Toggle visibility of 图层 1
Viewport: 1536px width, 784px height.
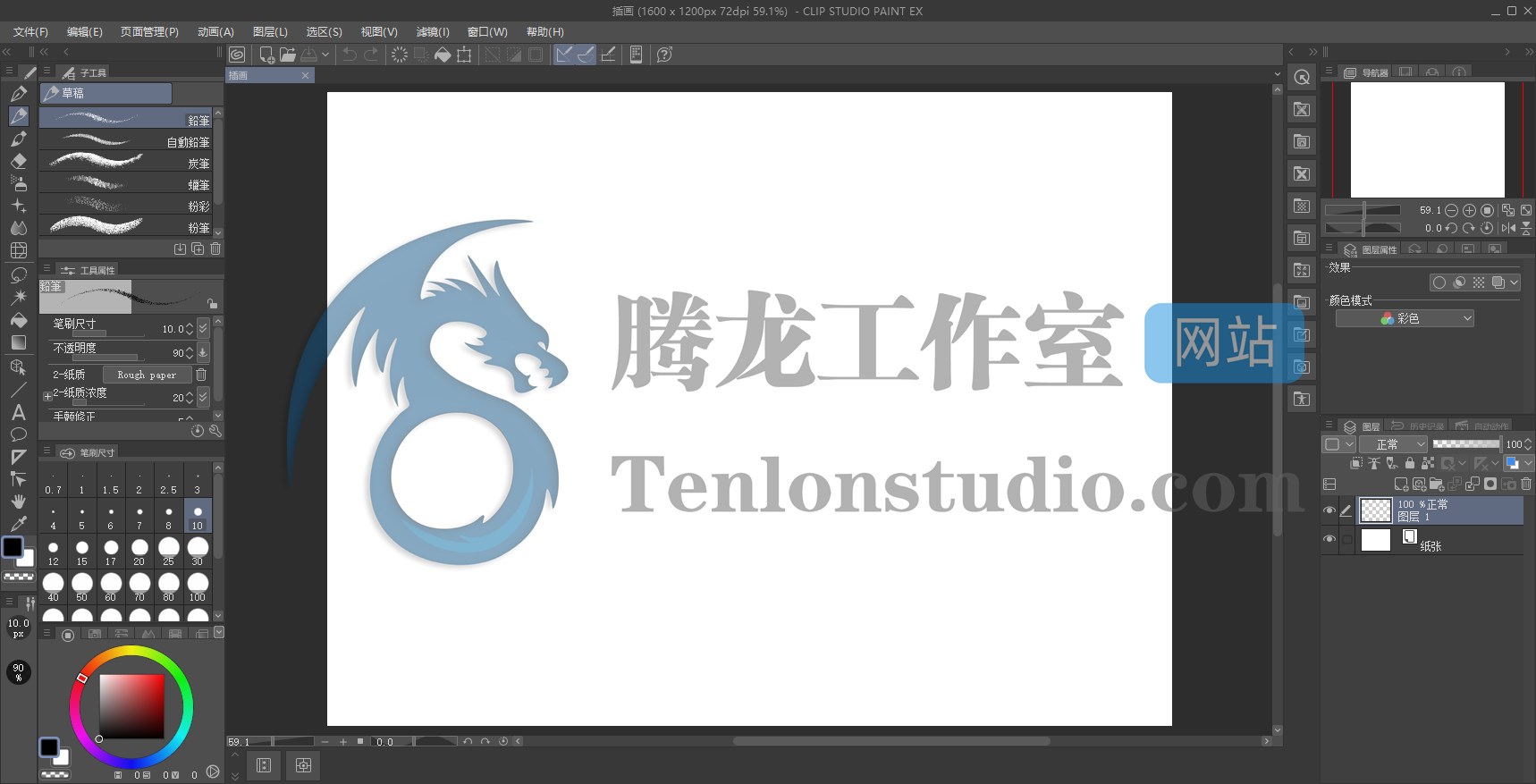(x=1329, y=510)
